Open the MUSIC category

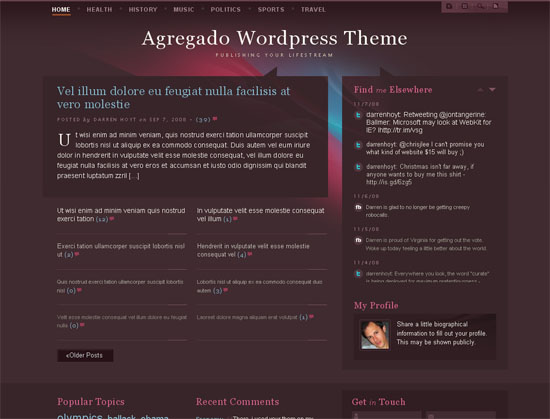(184, 9)
